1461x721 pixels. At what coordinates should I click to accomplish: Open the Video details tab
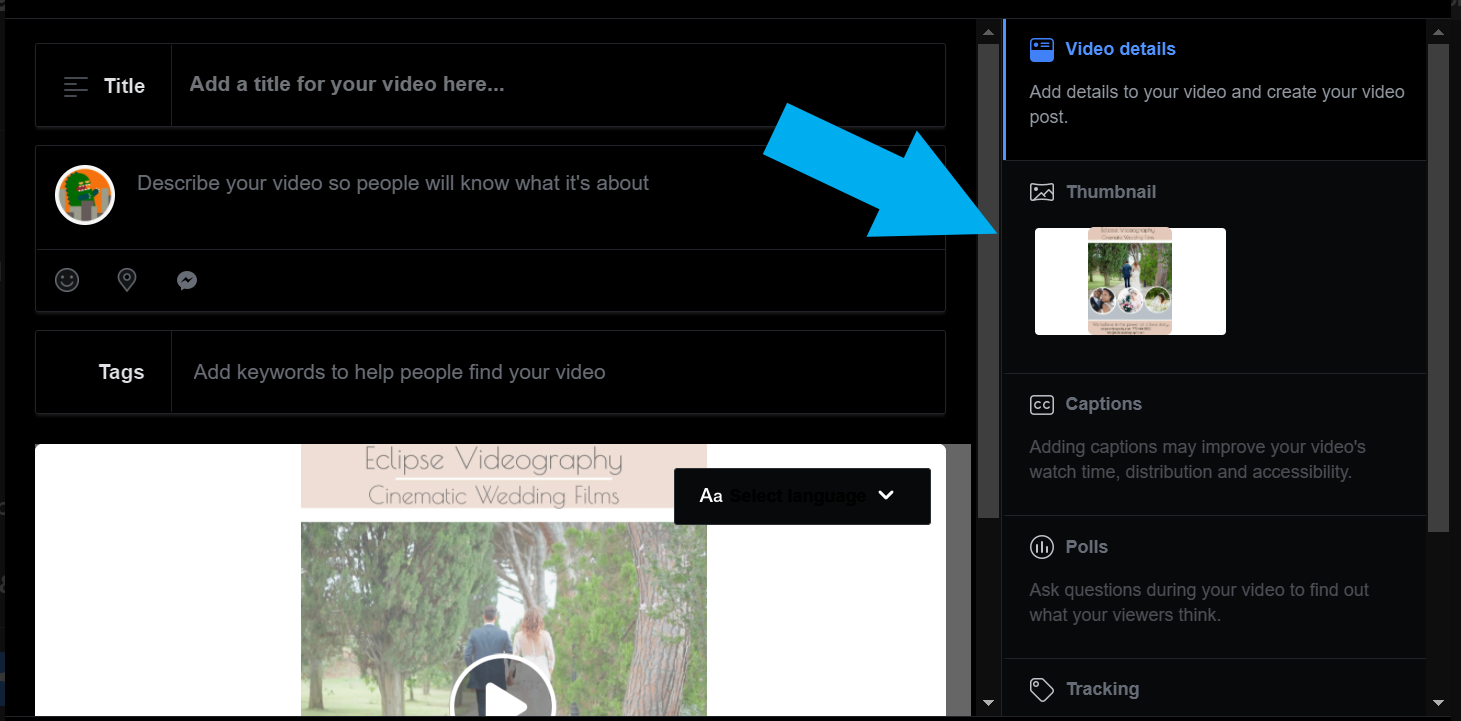click(x=1215, y=90)
